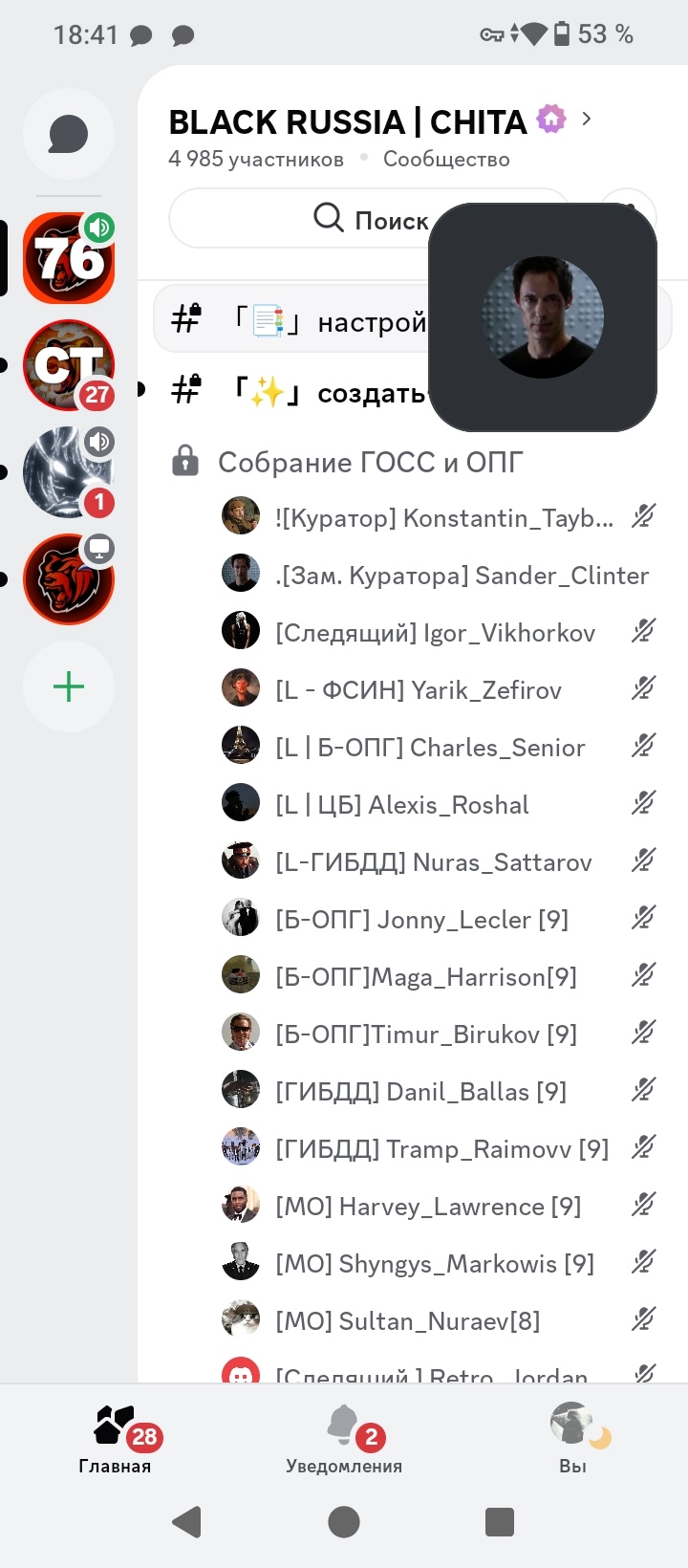Open direct messages bubble icon
The height and width of the screenshot is (1568, 688).
point(69,134)
